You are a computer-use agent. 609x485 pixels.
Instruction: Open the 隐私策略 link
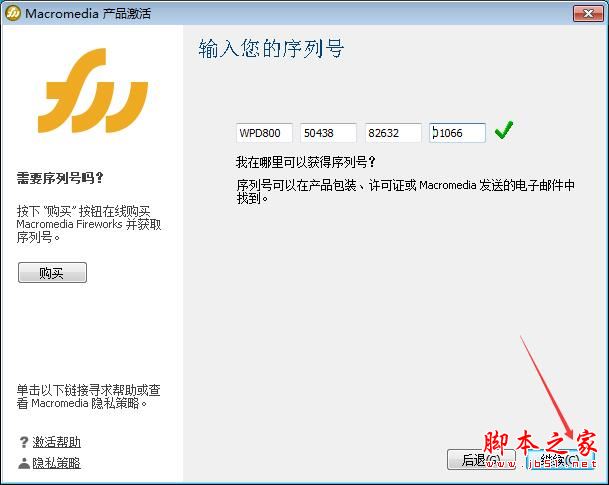click(56, 463)
